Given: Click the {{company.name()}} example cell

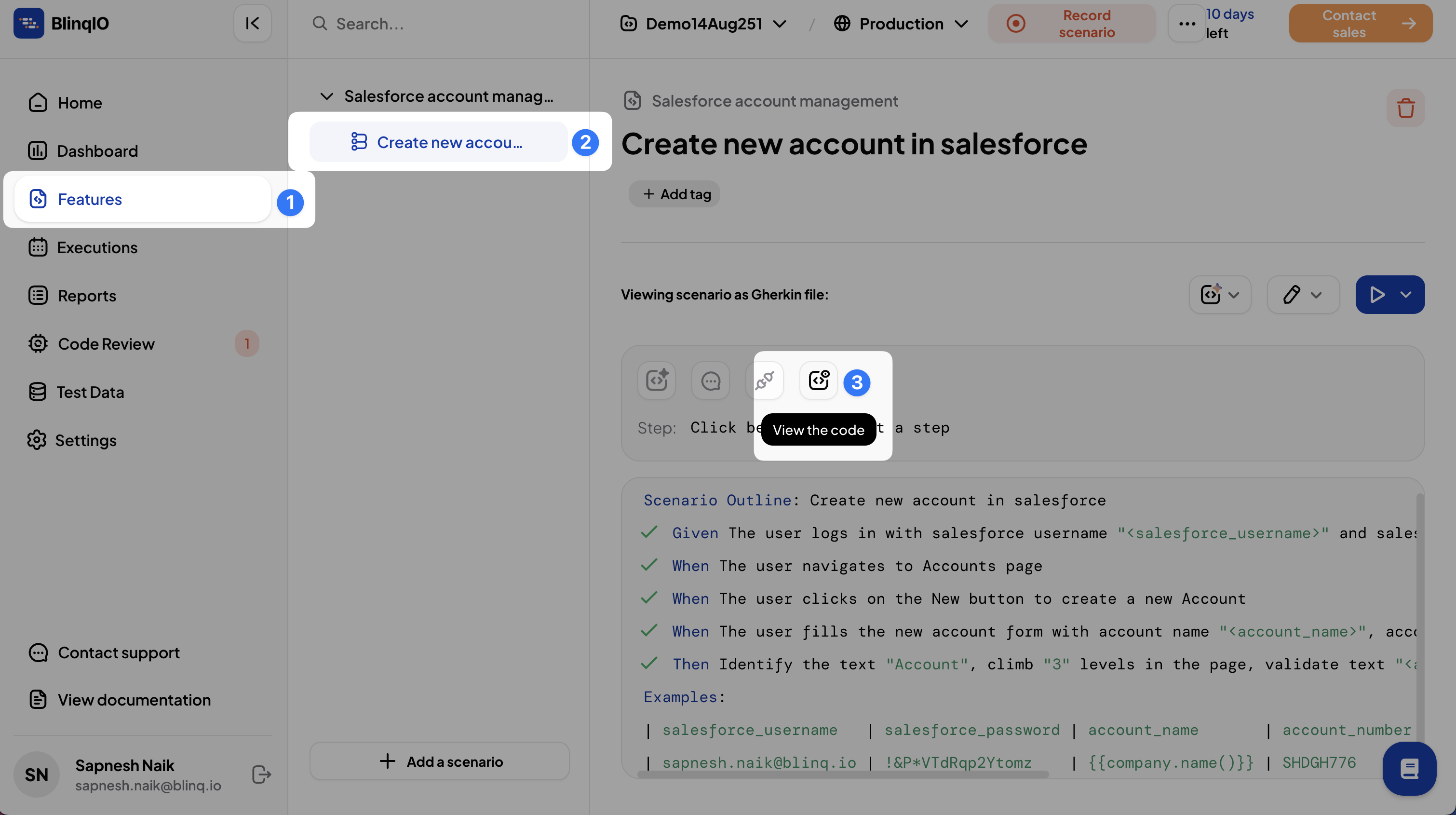Looking at the screenshot, I should [x=1171, y=762].
